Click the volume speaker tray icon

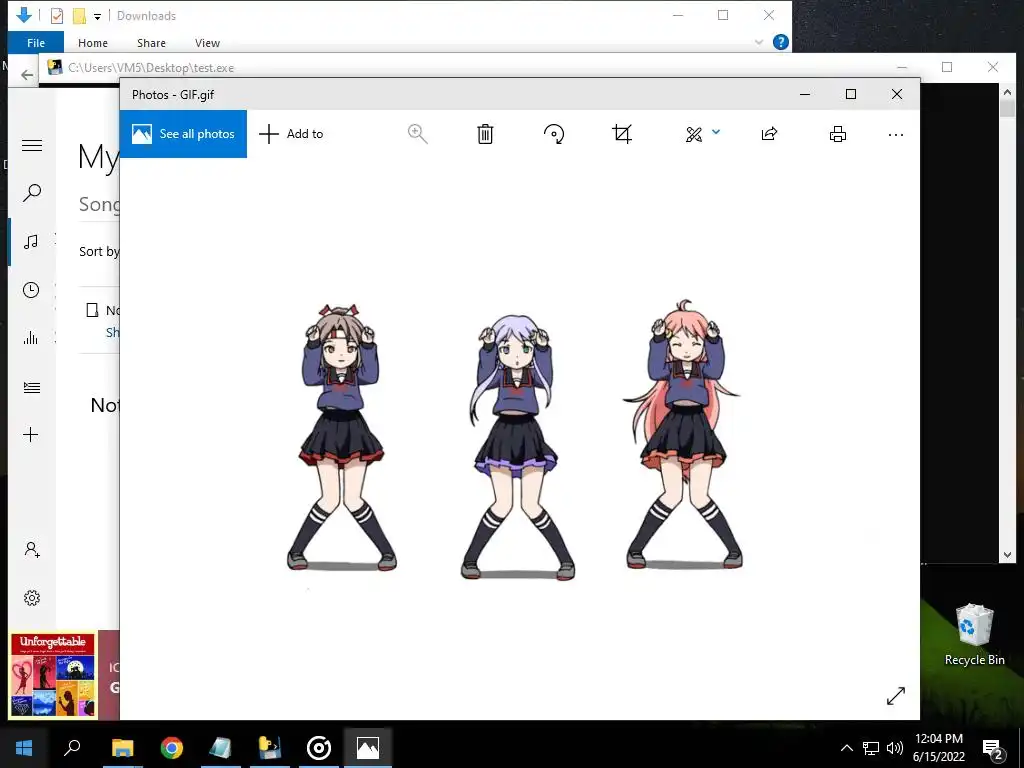point(895,748)
